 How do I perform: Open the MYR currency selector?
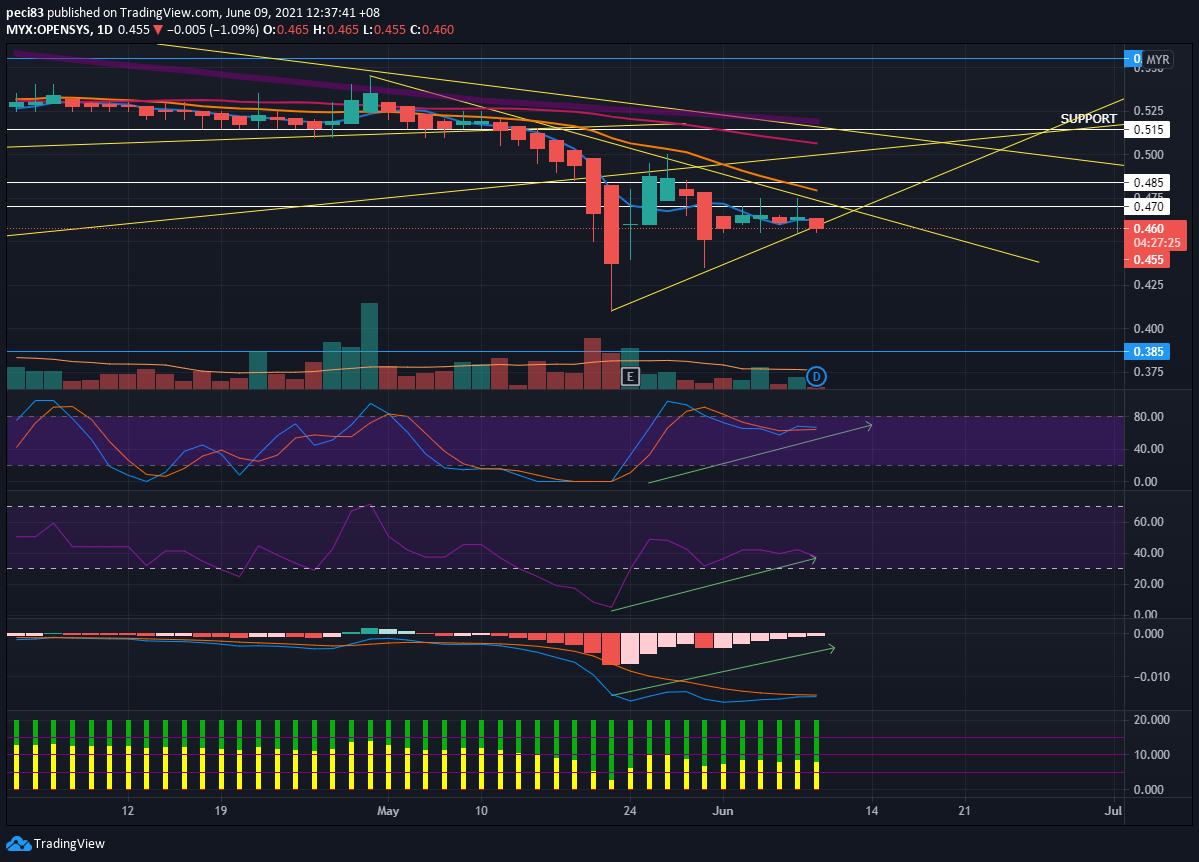(1158, 59)
